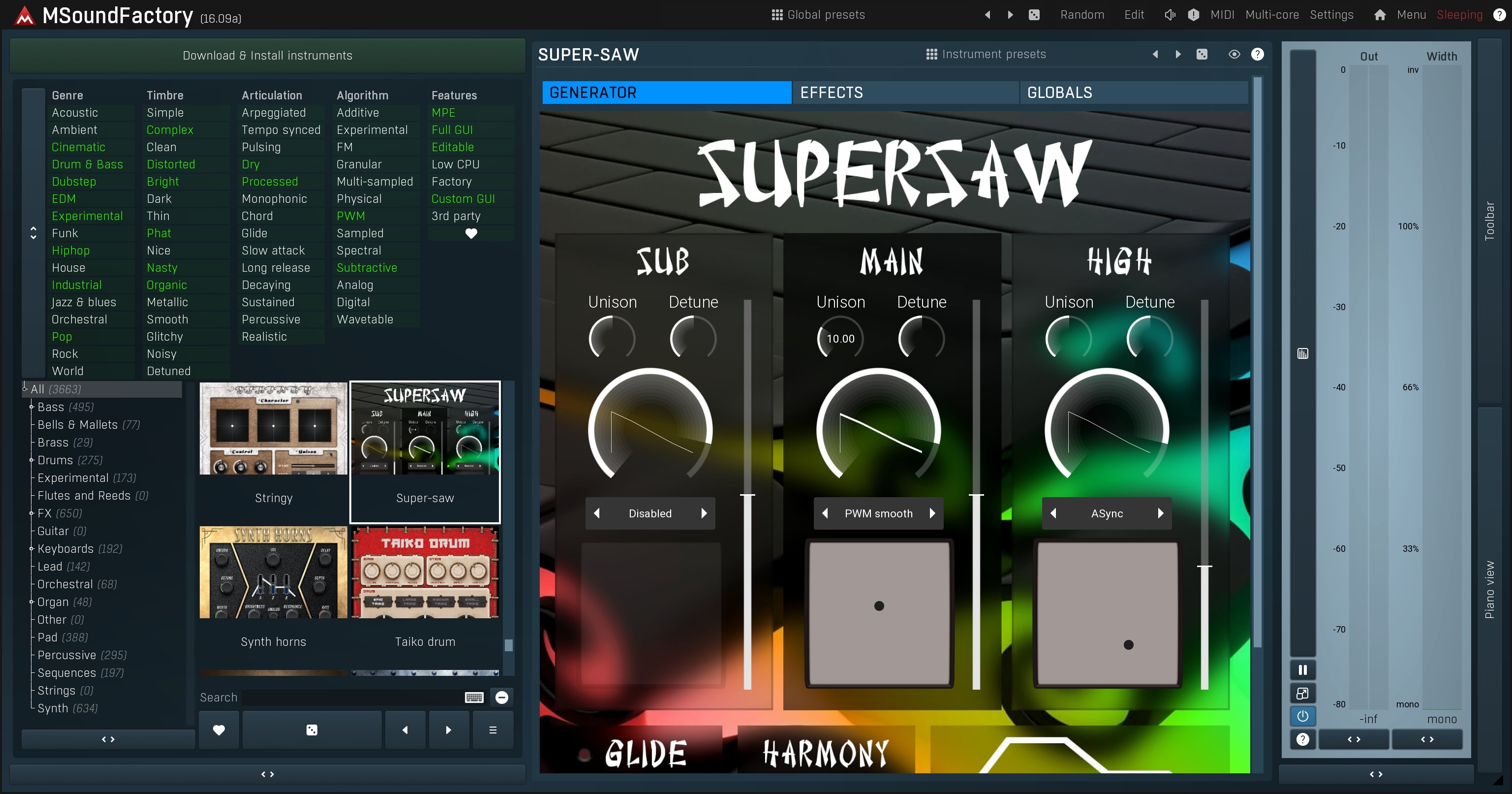1512x794 pixels.
Task: Mark instrument as favorite heart button
Action: [x=219, y=730]
